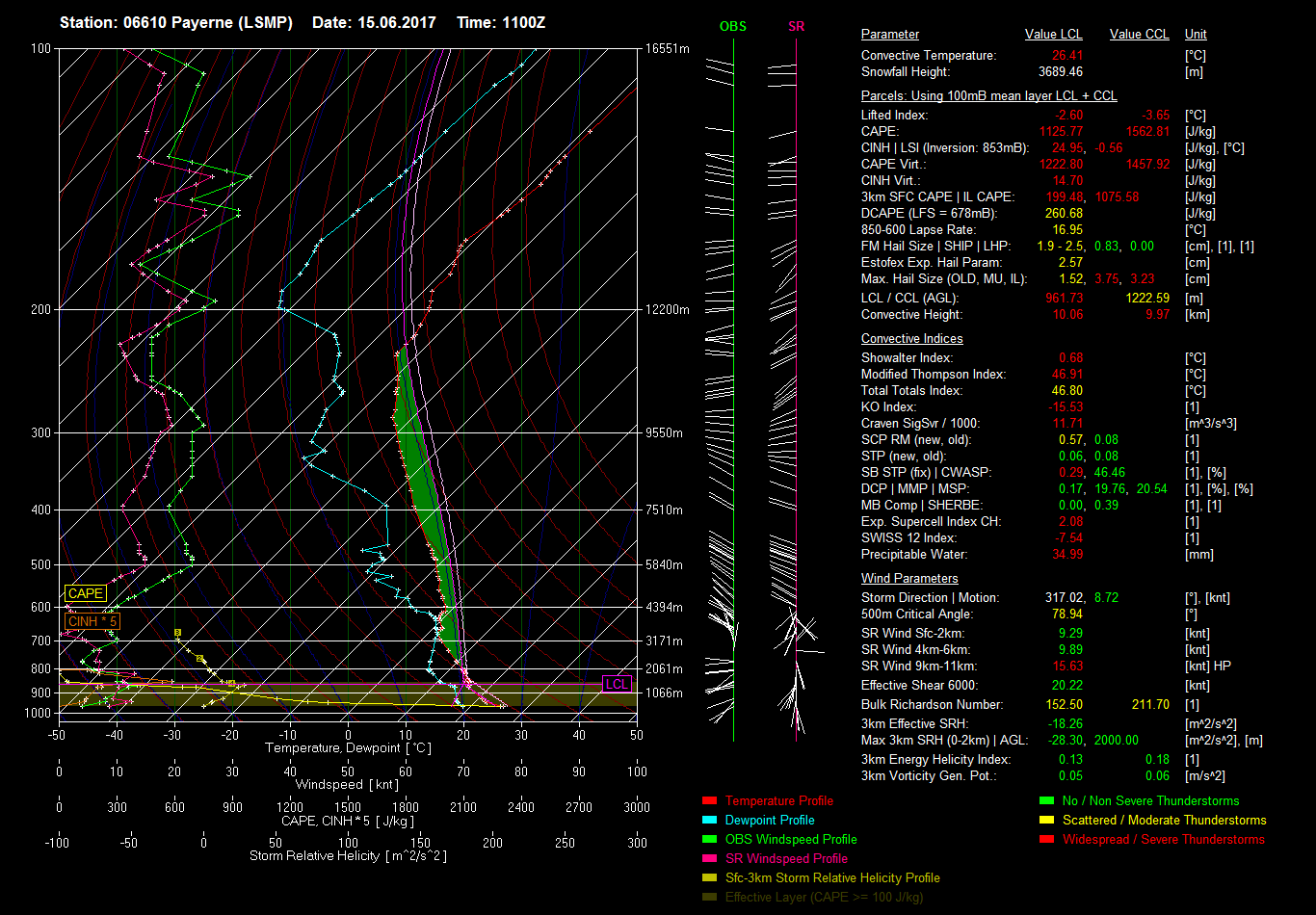The image size is (1316, 915).
Task: Click the cyan Dewpoint Profile legend swatch
Action: (x=709, y=821)
